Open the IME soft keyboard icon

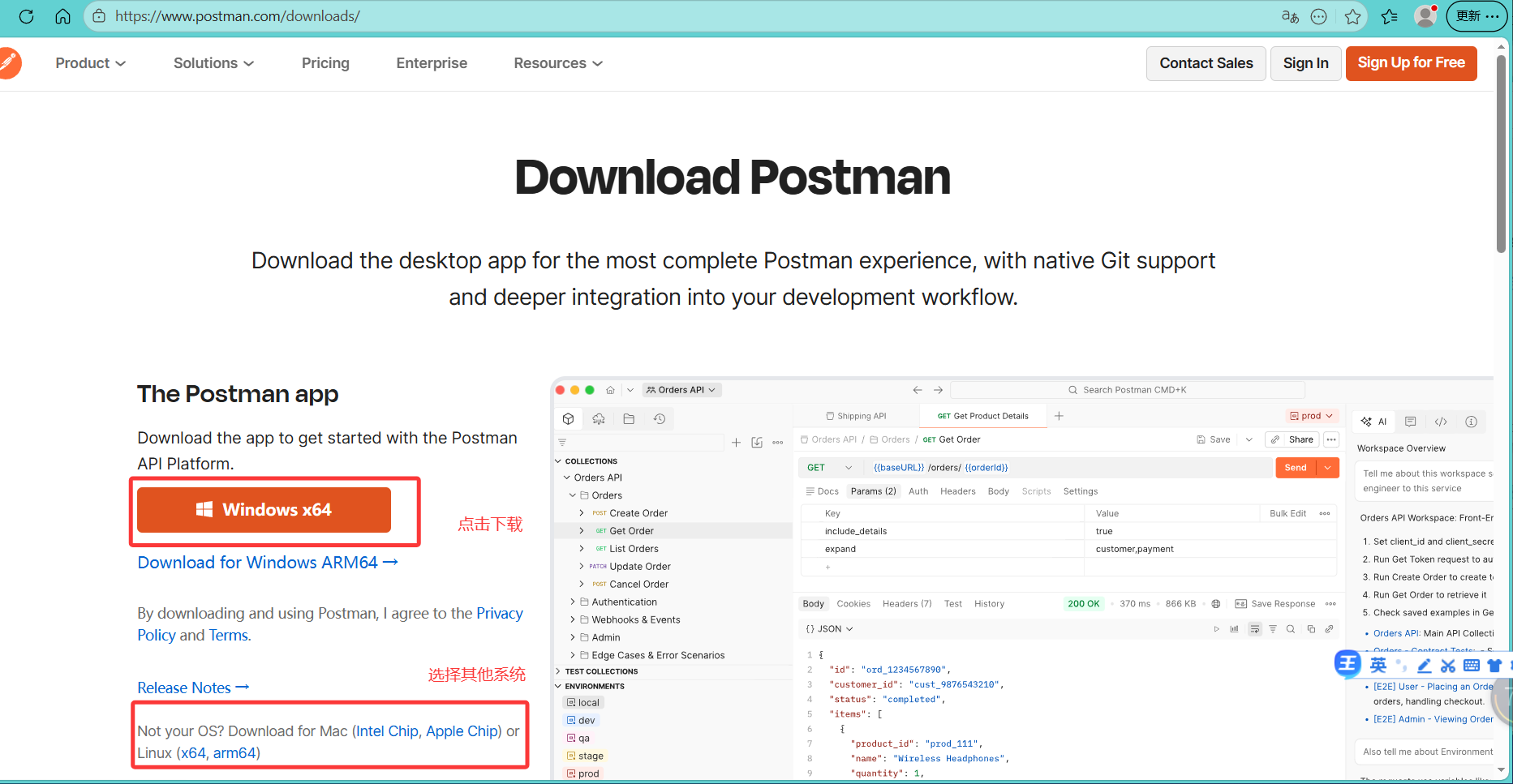coord(1472,666)
